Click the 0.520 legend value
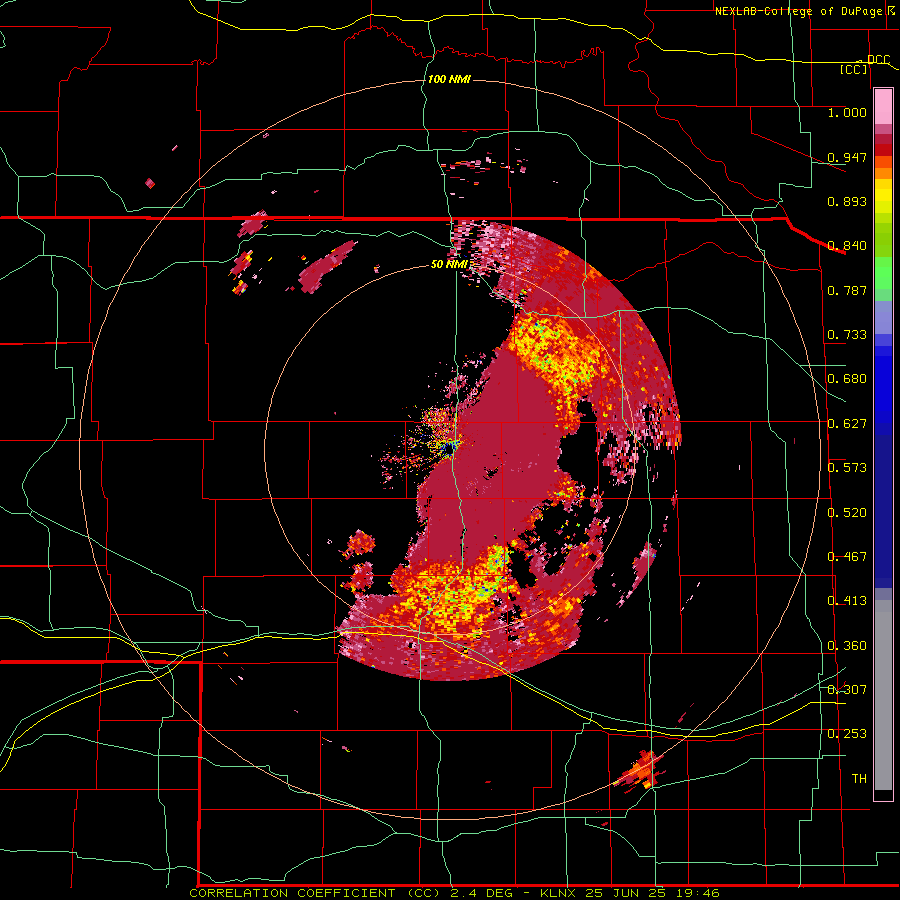The height and width of the screenshot is (900, 900). point(847,513)
